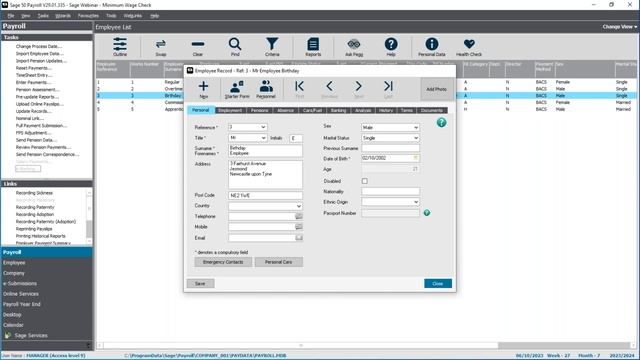Viewport: 640px width, 360px height.
Task: Switch to the Employment tab
Action: pyautogui.click(x=230, y=110)
